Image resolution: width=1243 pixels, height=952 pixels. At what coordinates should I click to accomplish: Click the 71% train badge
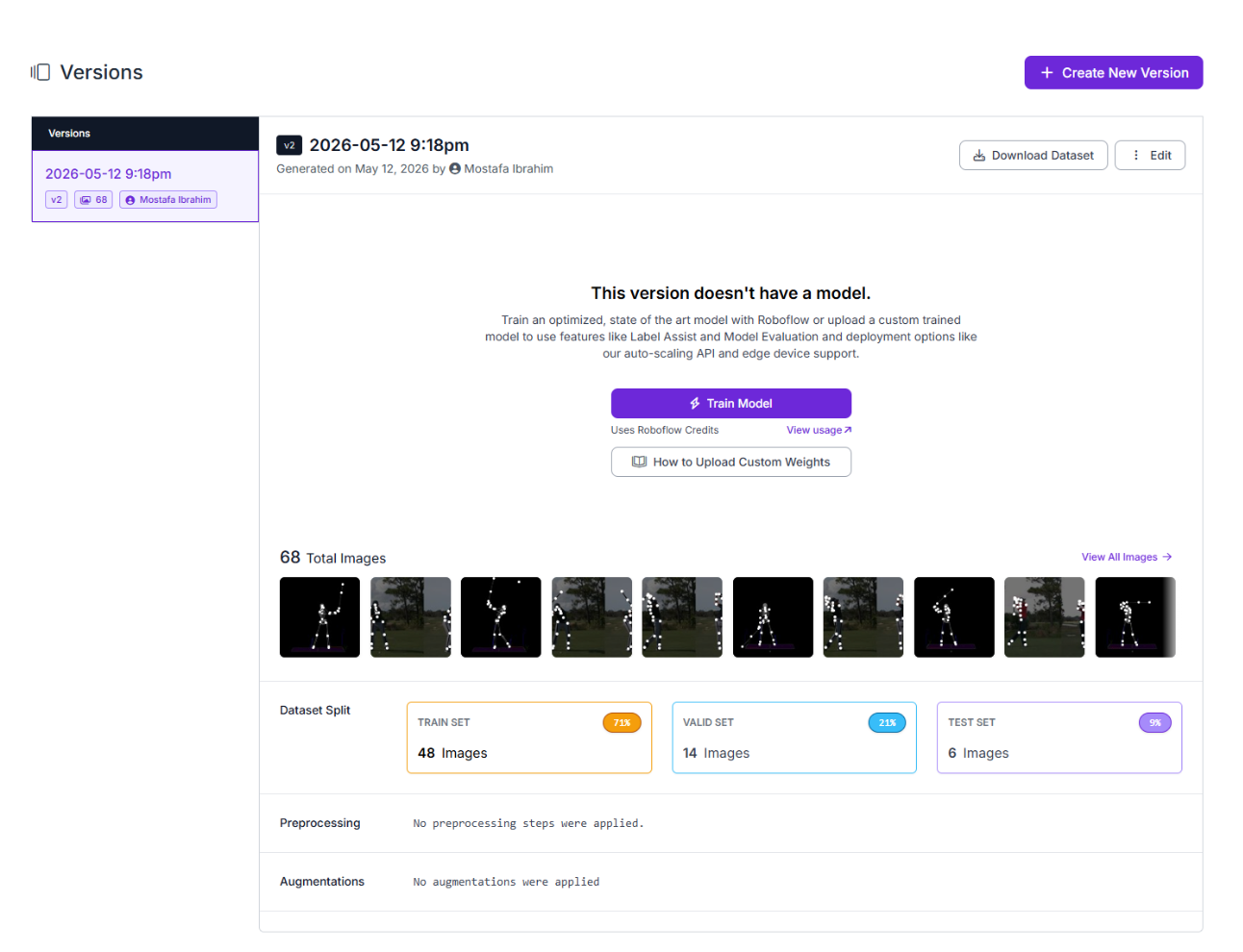click(x=622, y=723)
